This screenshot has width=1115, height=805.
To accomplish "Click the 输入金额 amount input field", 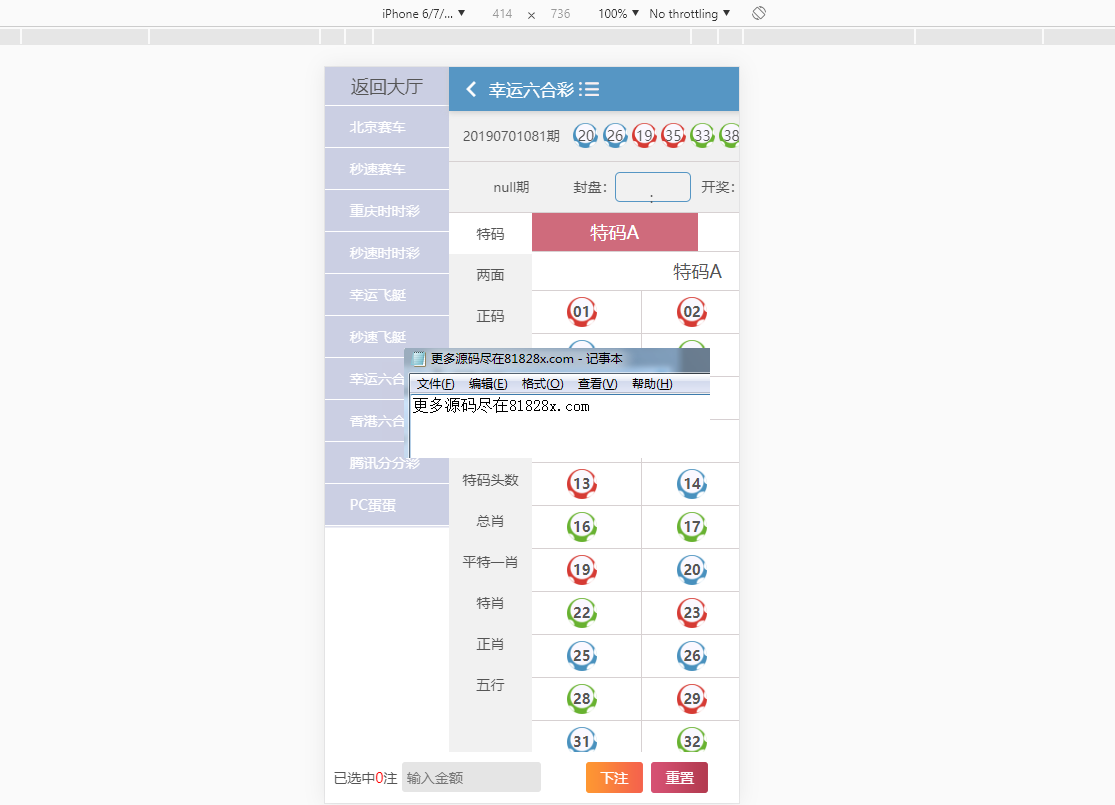I will click(471, 777).
